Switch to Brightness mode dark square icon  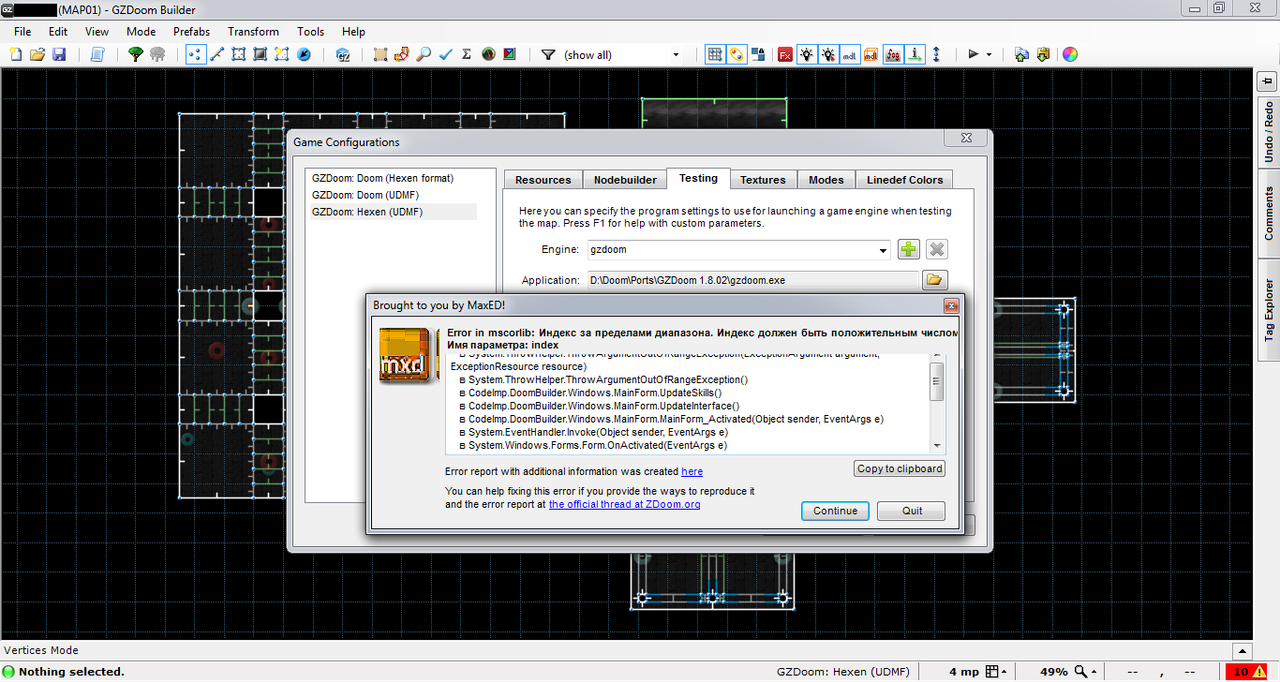click(x=262, y=55)
